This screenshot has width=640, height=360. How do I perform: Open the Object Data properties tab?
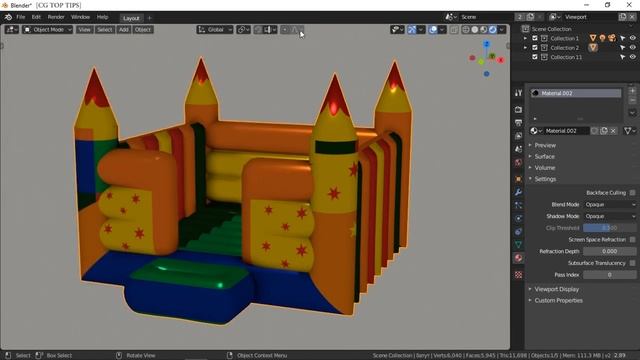tap(518, 244)
